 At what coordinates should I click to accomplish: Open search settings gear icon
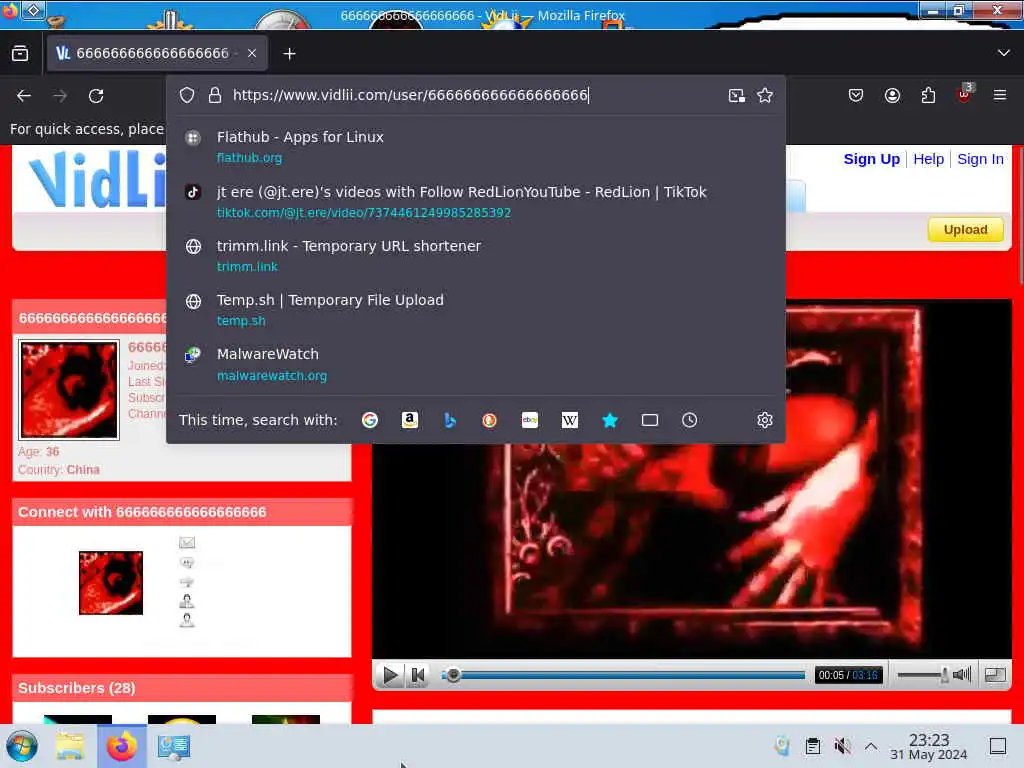765,420
